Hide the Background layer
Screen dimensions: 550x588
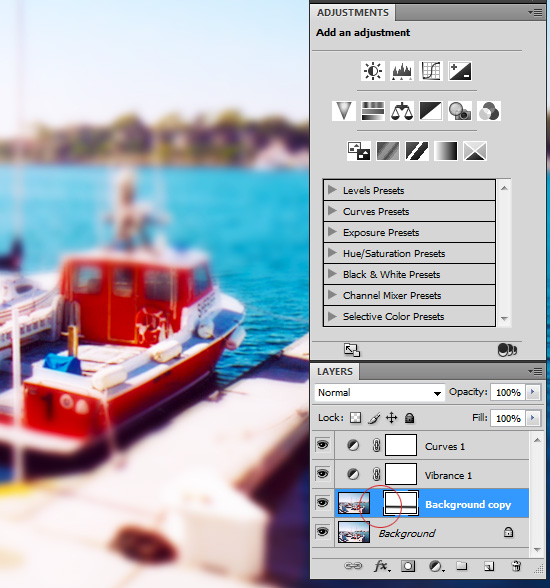(x=322, y=532)
